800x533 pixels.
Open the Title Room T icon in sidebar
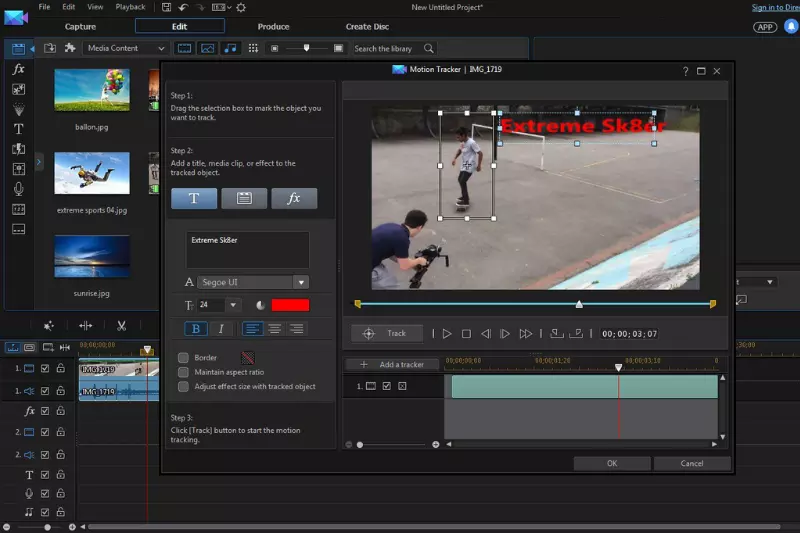(18, 129)
